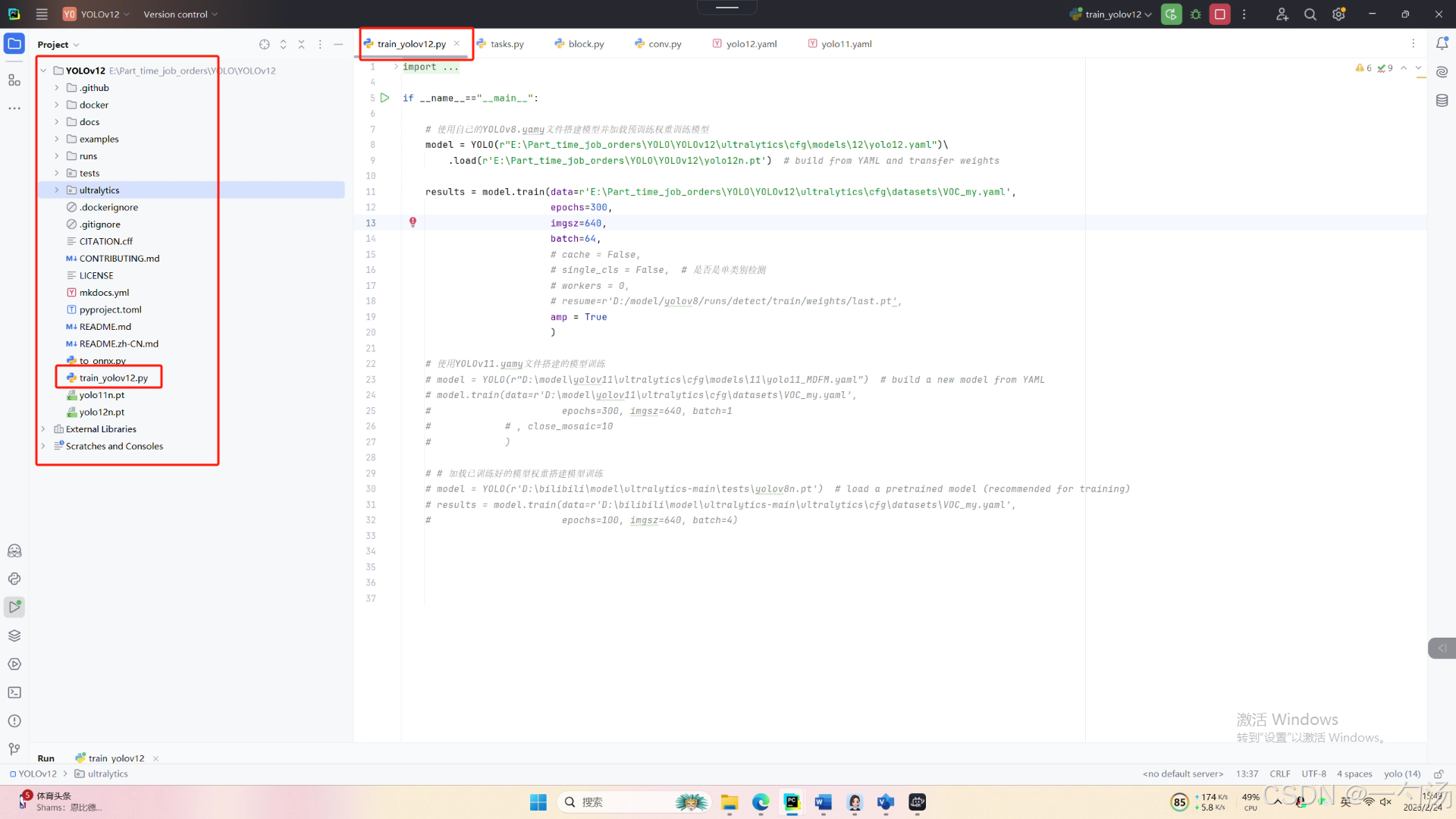This screenshot has width=1456, height=819.
Task: Stop the running process with red button
Action: [x=1220, y=14]
